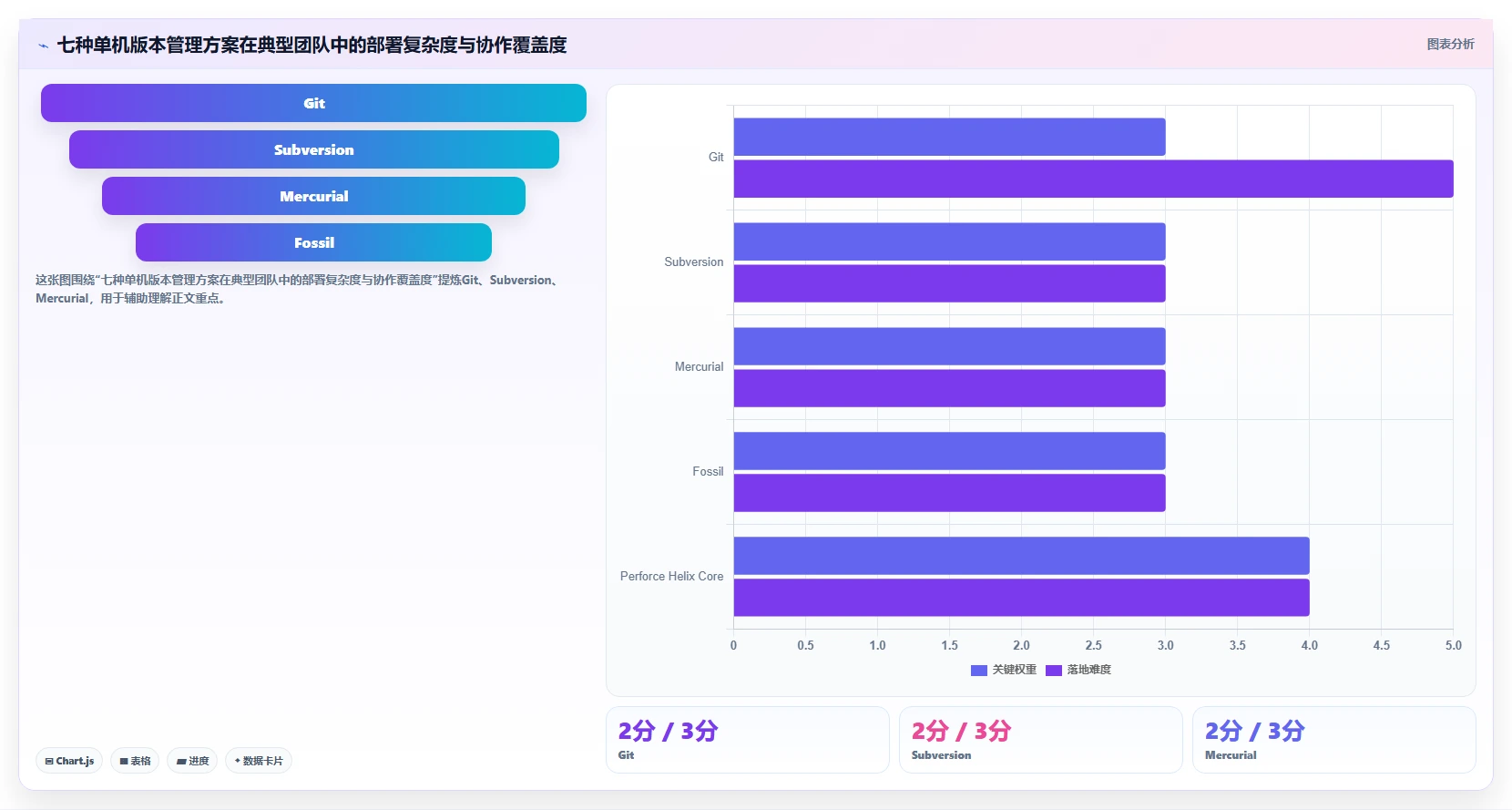Click the 3.0 x-axis tick label
The height and width of the screenshot is (810, 1512).
tap(1165, 645)
